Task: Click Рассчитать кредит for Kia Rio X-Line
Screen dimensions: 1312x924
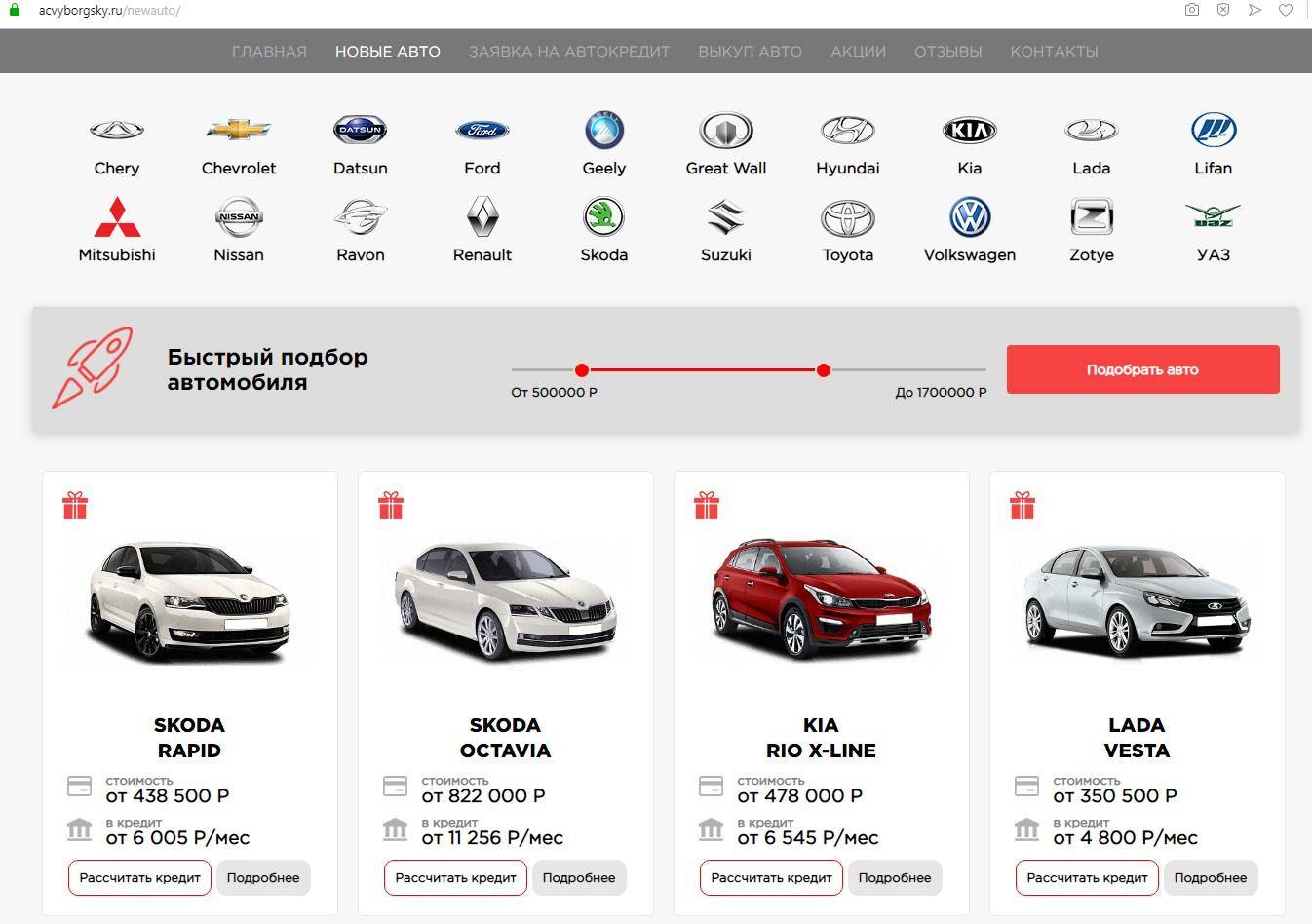Action: point(771,877)
